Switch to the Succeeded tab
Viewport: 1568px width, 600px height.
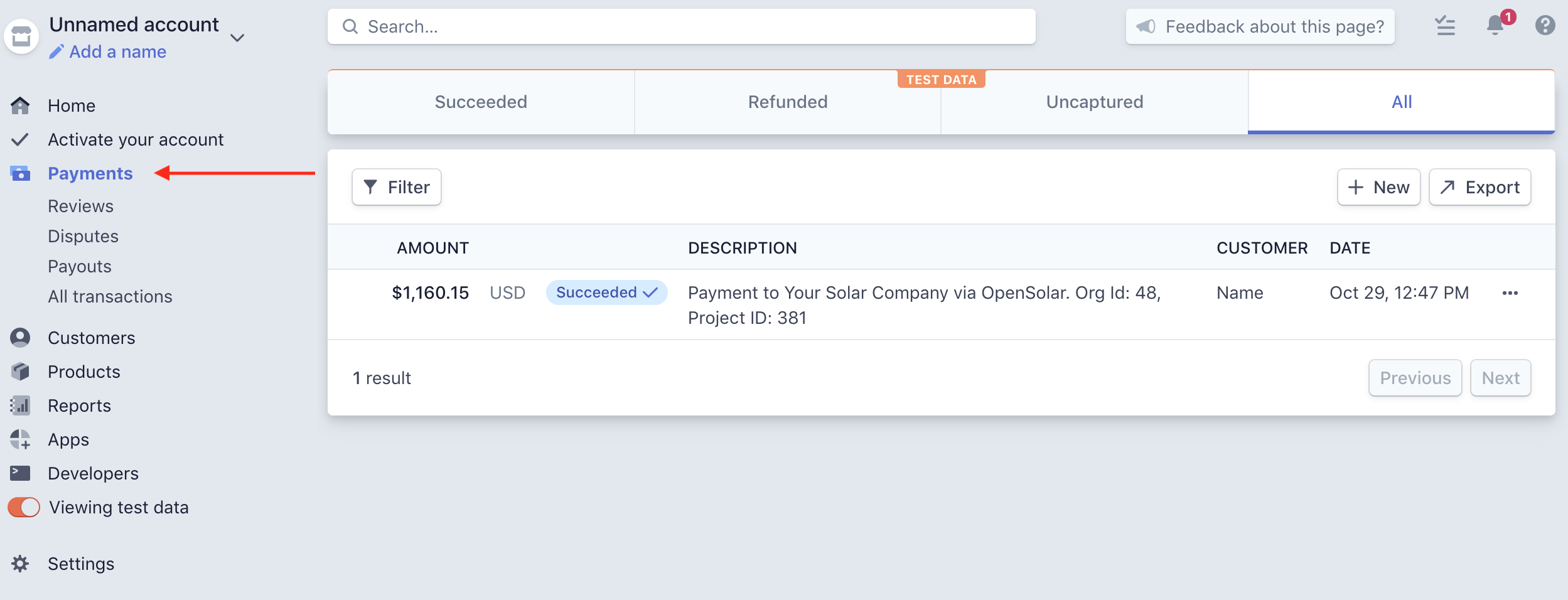(x=481, y=102)
